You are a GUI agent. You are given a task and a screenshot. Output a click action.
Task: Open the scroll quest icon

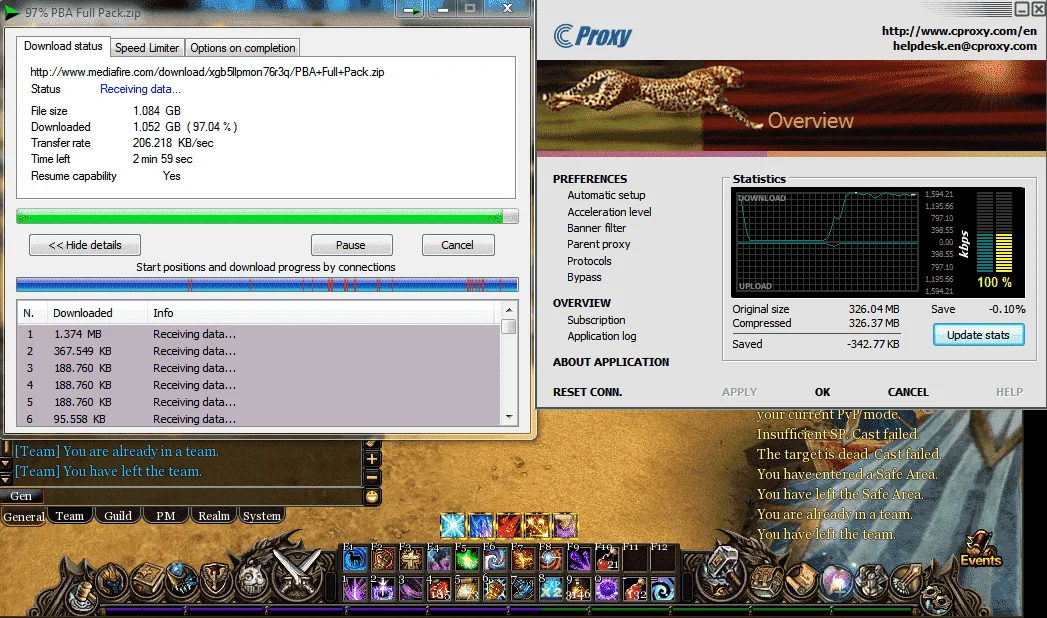tap(801, 578)
